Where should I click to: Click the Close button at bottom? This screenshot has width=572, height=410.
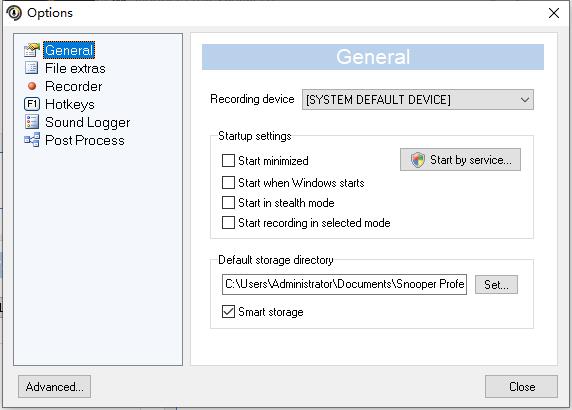(521, 387)
